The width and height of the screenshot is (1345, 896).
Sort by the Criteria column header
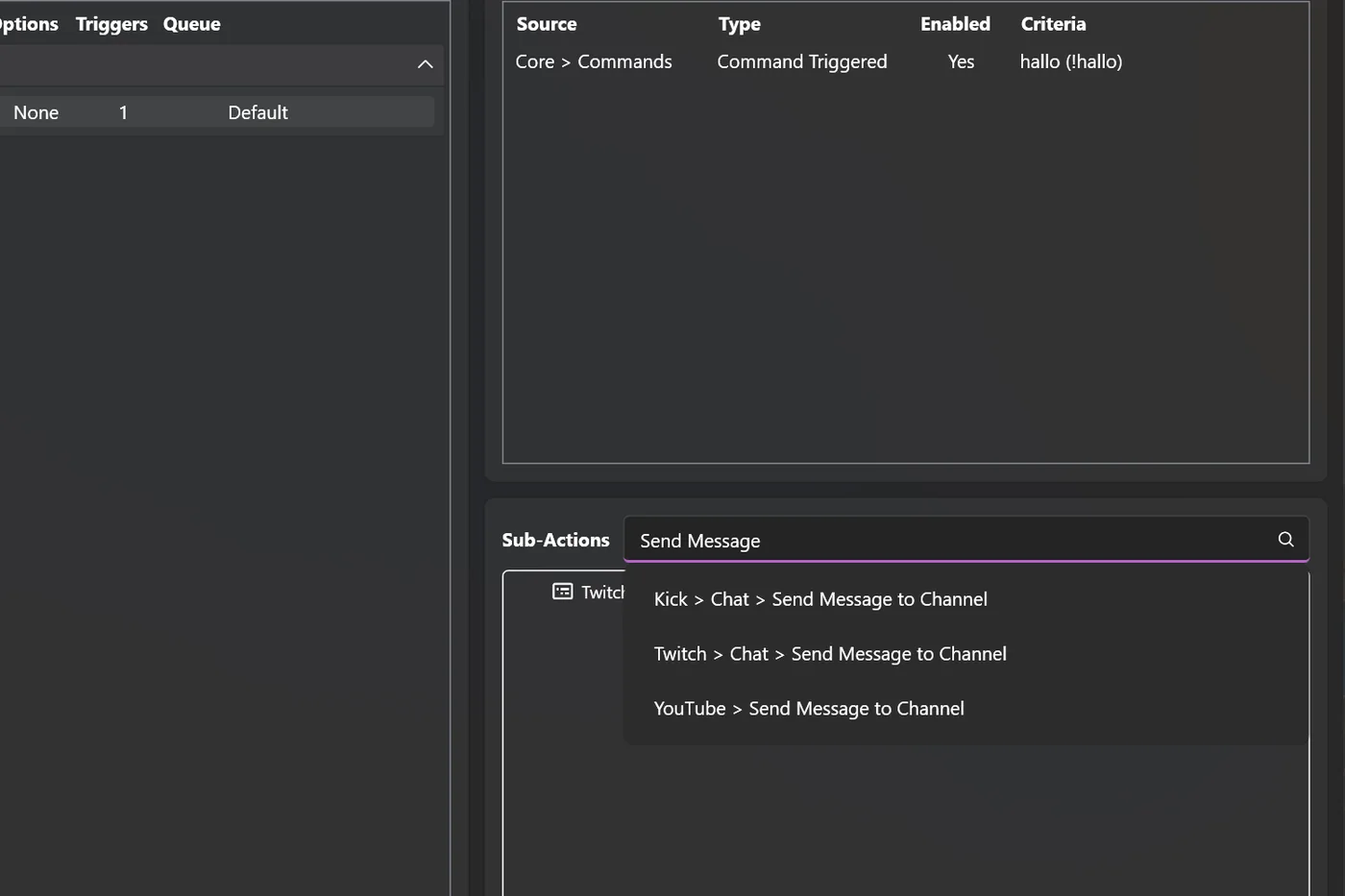[x=1053, y=24]
